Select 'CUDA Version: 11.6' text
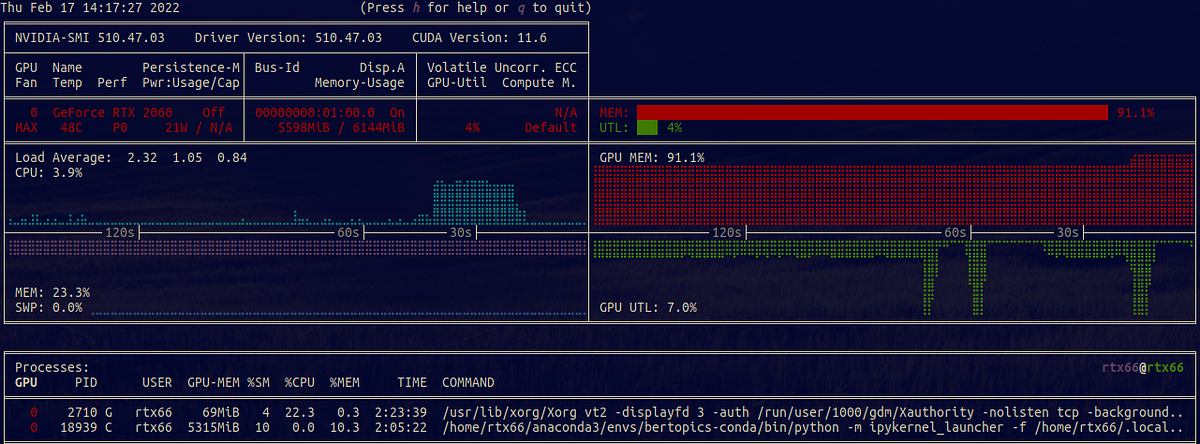Screen dimensions: 1200x444 pos(479,38)
